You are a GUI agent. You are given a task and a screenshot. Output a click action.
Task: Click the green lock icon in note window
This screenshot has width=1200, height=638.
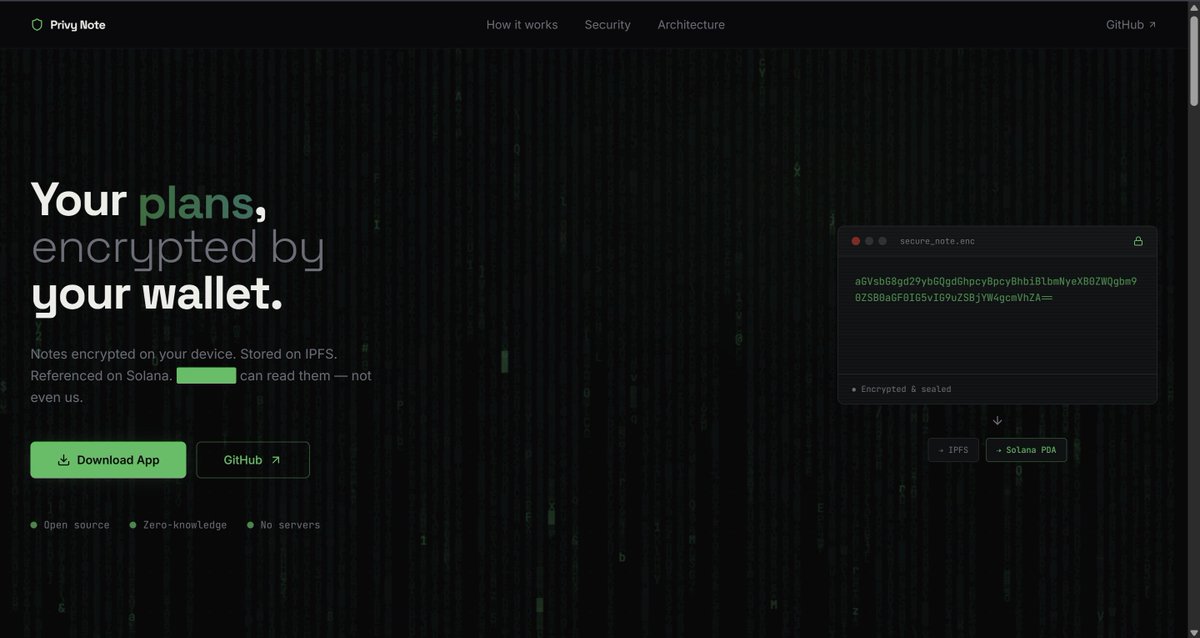tap(1138, 241)
